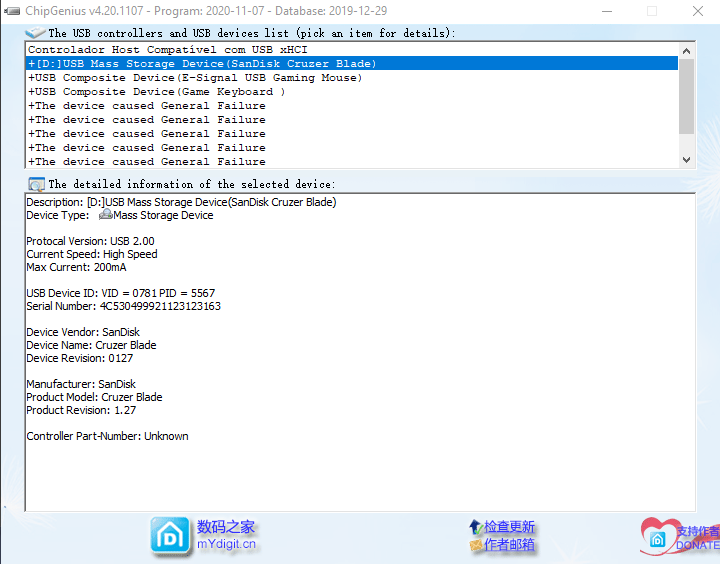Click the DONATE link text
The width and height of the screenshot is (720, 564).
pyautogui.click(x=698, y=545)
